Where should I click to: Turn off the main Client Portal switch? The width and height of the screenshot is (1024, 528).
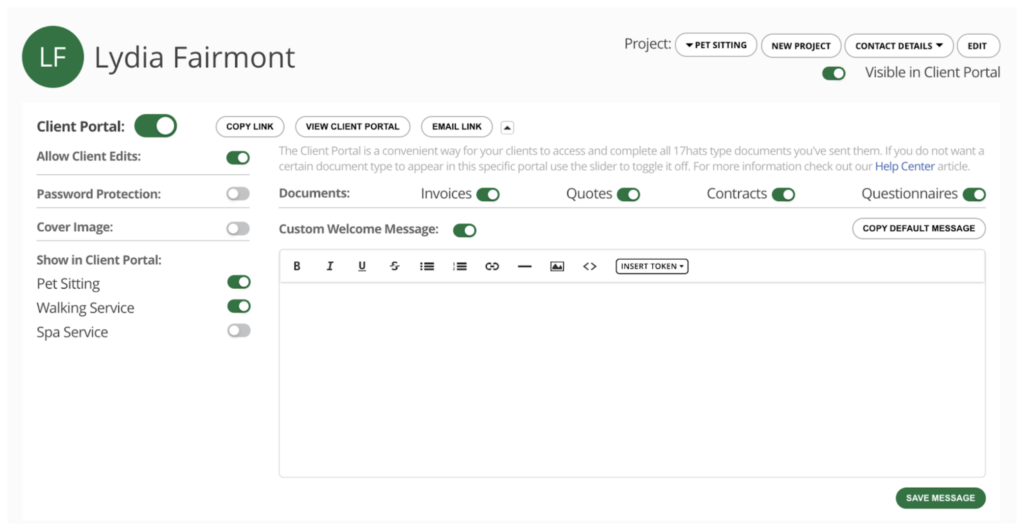click(x=155, y=125)
